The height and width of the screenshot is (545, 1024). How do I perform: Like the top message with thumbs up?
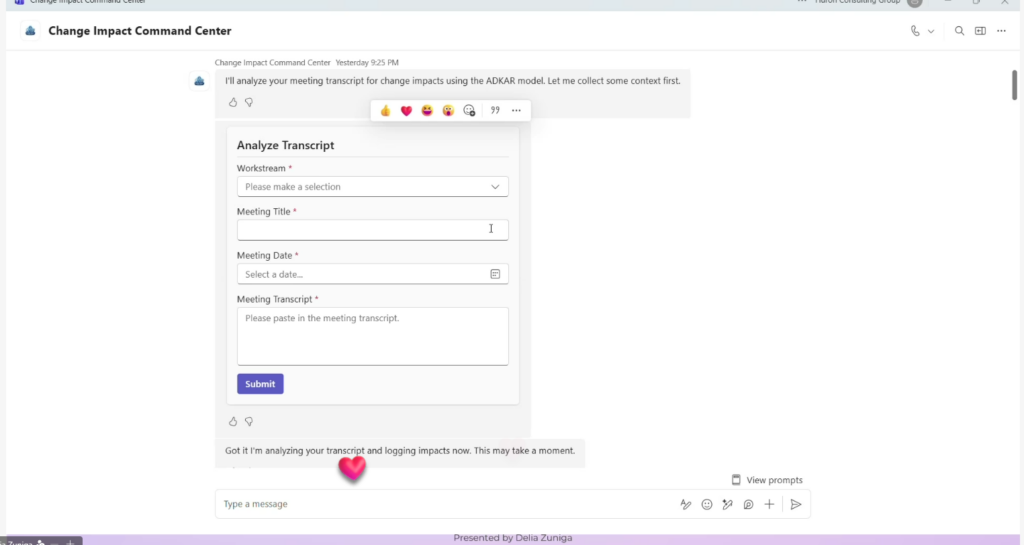(x=233, y=102)
